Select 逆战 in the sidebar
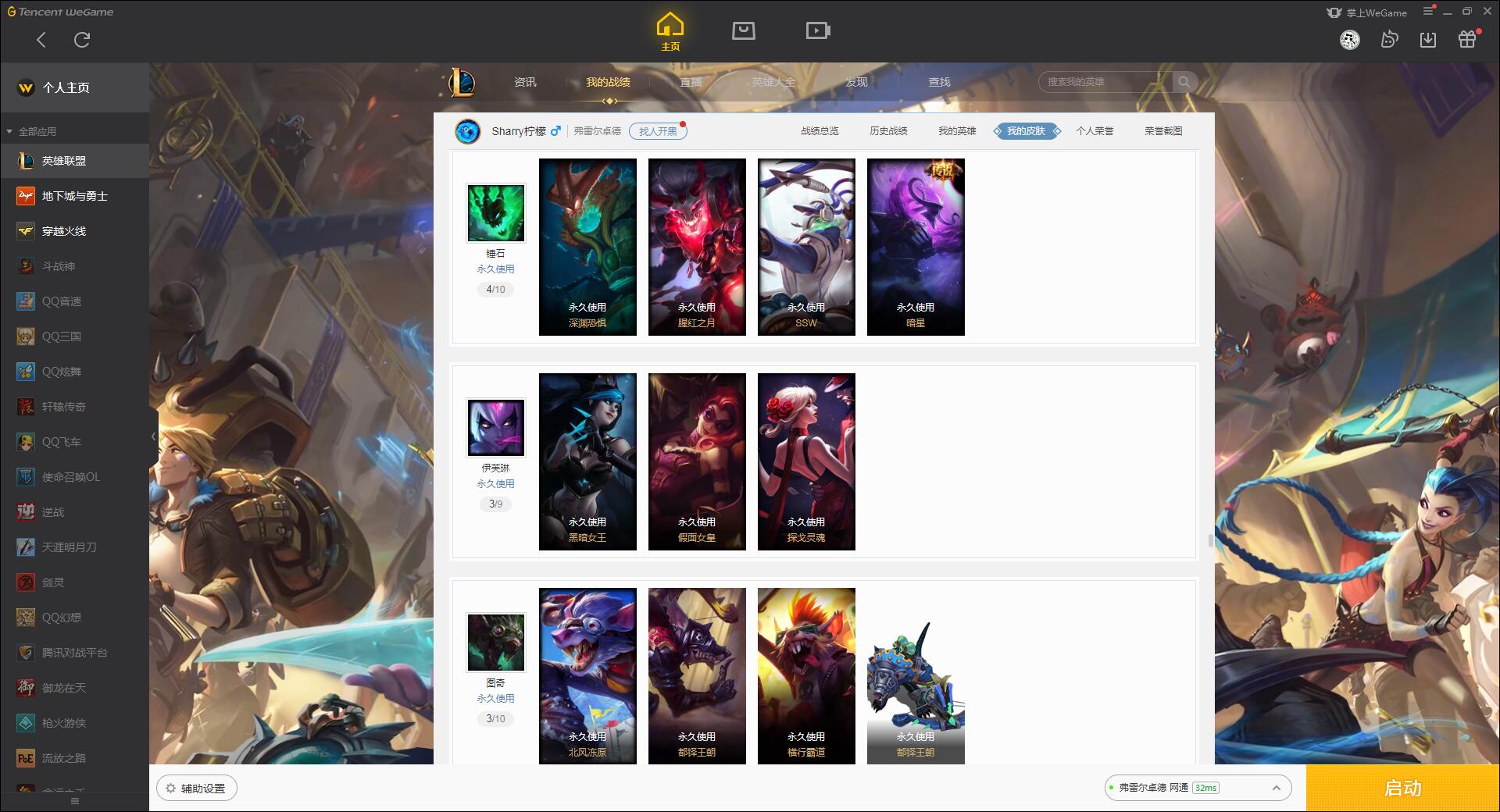Viewport: 1500px width, 812px height. (74, 512)
